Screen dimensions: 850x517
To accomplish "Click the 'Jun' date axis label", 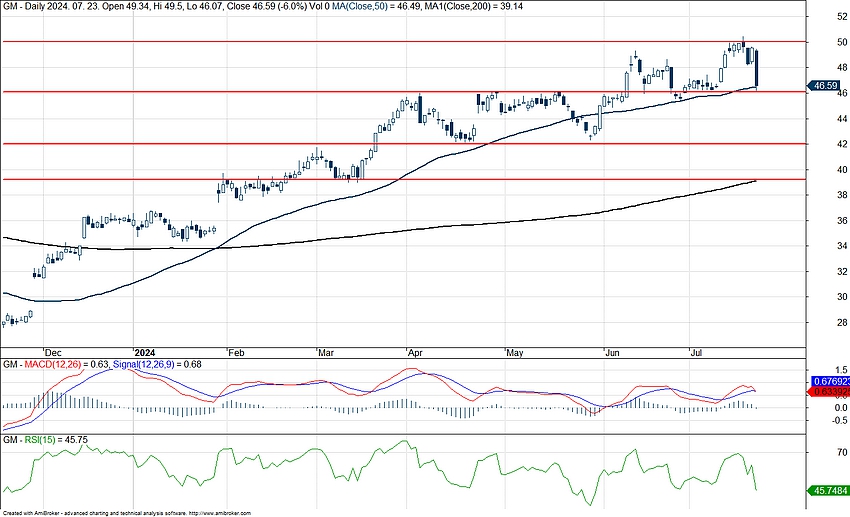I will [x=613, y=352].
